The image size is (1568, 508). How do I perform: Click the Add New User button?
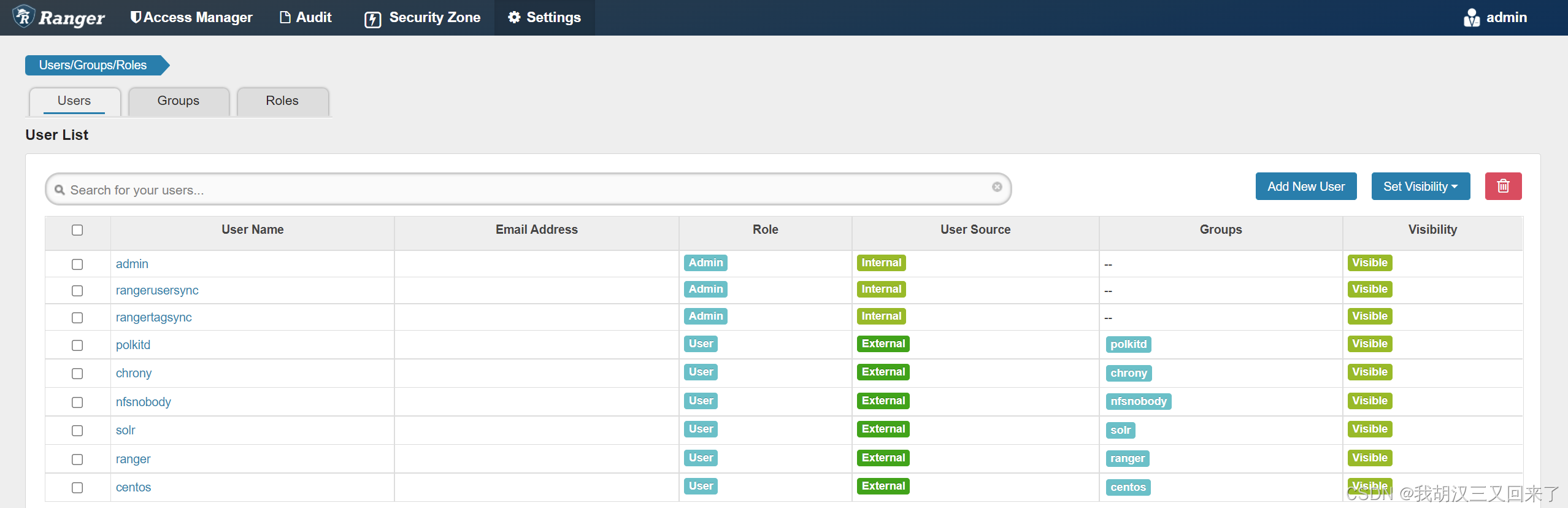pyautogui.click(x=1306, y=187)
